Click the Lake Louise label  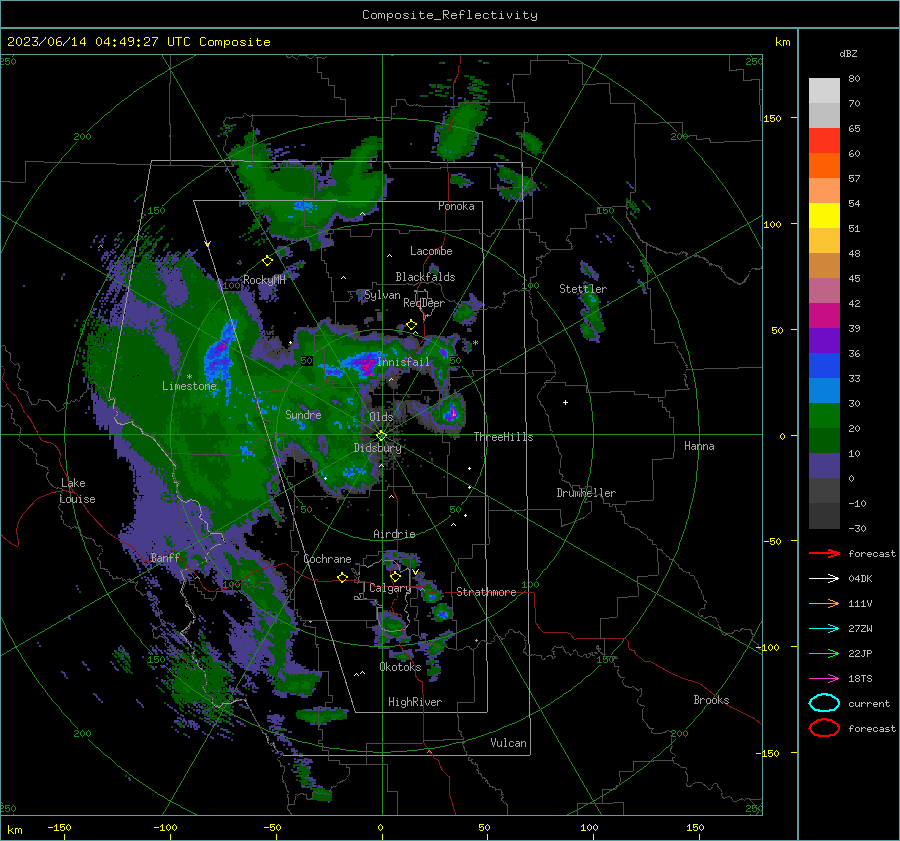77,491
